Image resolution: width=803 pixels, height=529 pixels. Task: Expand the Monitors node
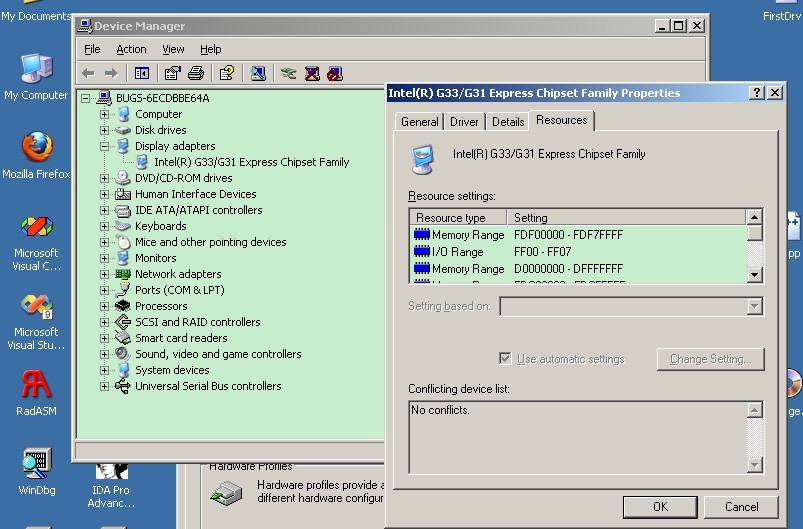point(104,258)
